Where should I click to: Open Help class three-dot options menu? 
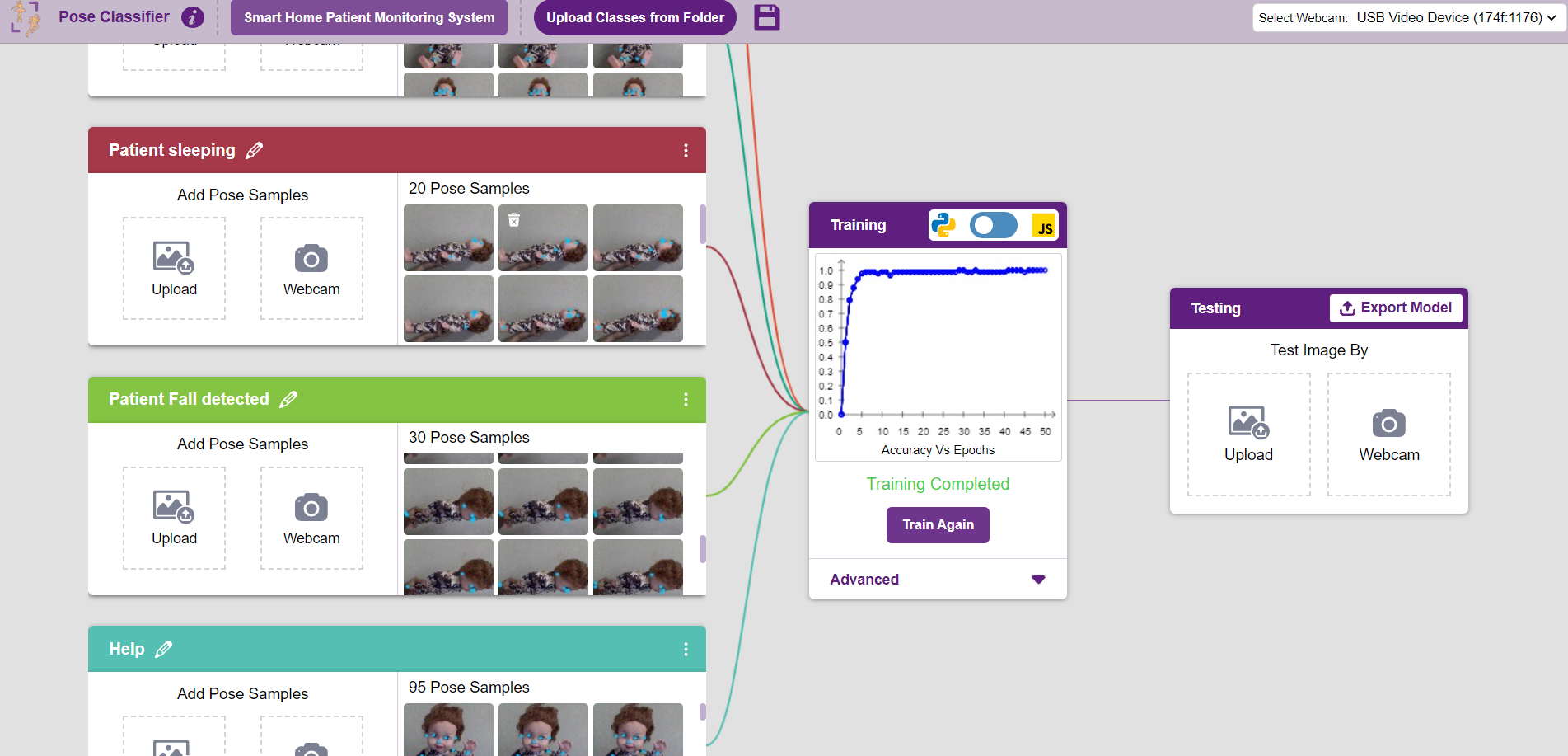pos(686,649)
